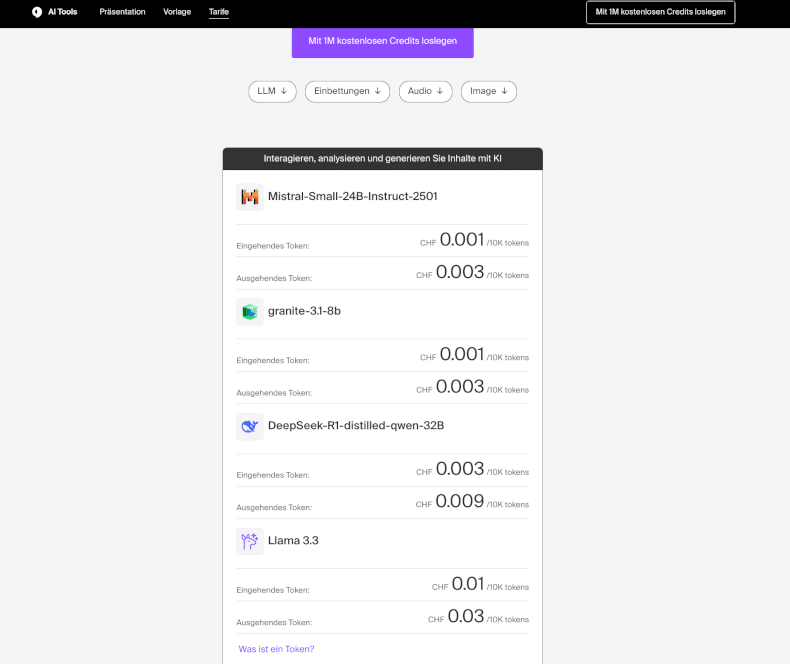Click the card header 'Interagieren, analysieren und generieren'

pos(382,159)
